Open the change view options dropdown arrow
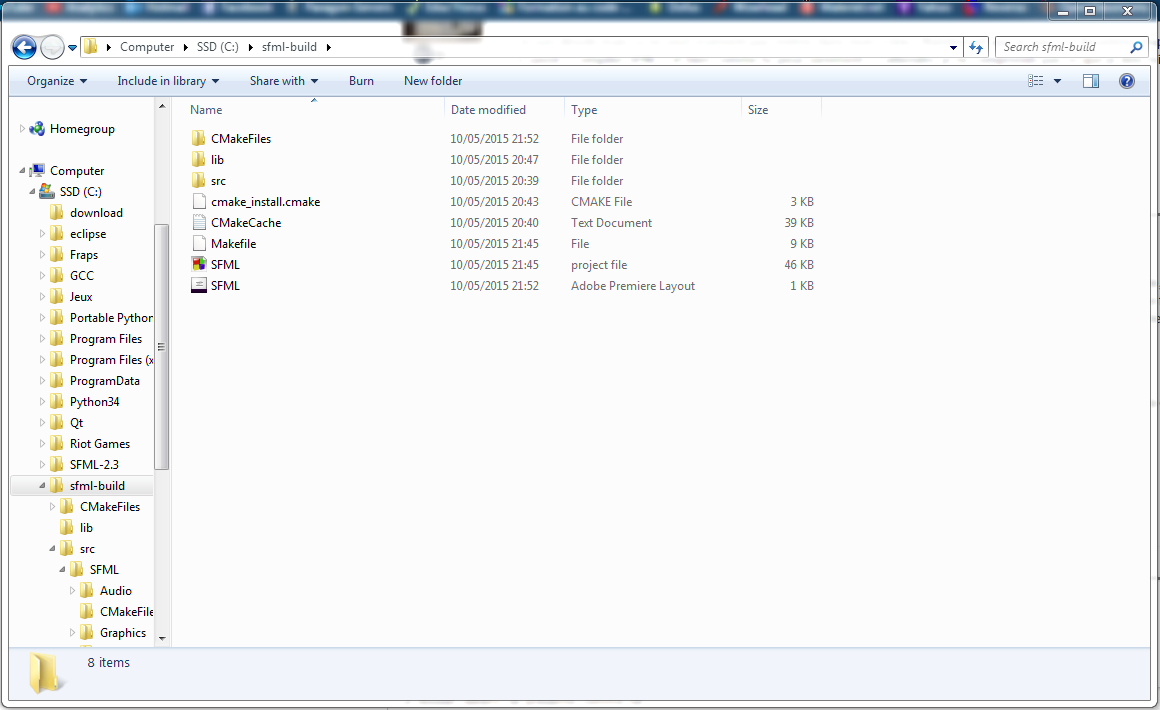 [1058, 81]
